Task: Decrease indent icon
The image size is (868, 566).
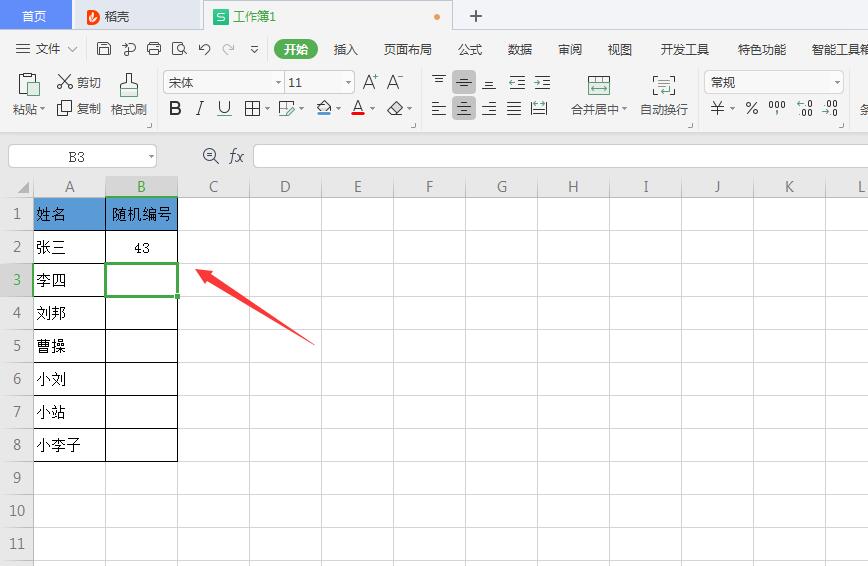Action: pos(517,83)
